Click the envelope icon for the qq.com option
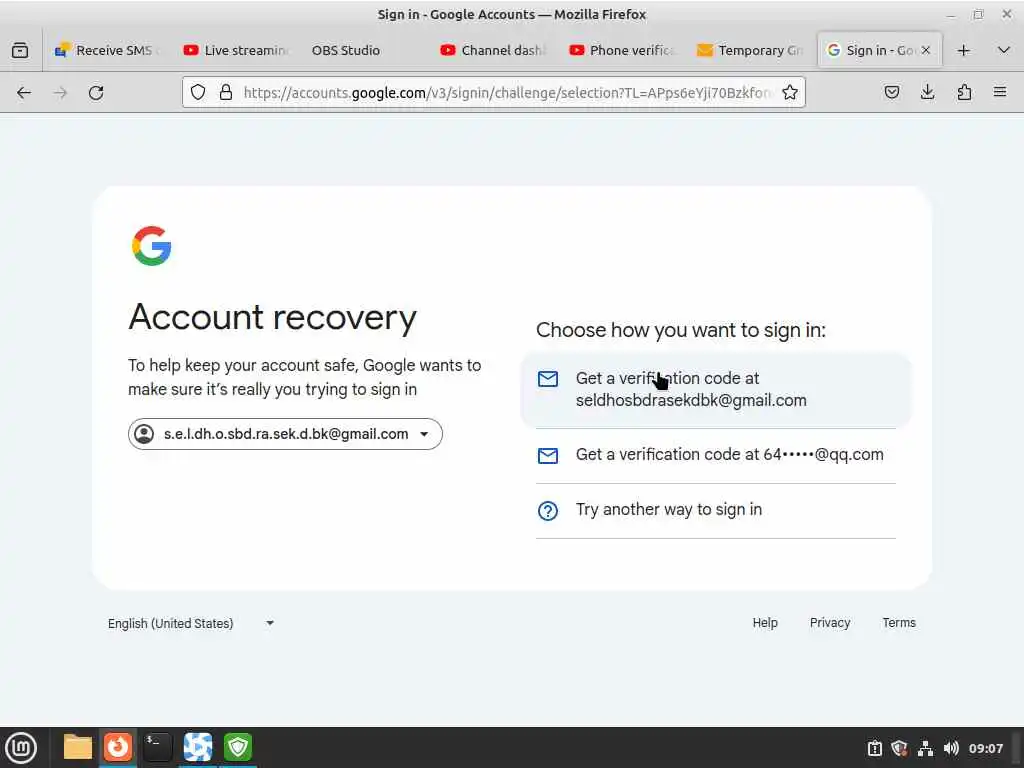Viewport: 1024px width, 768px height. 548,455
